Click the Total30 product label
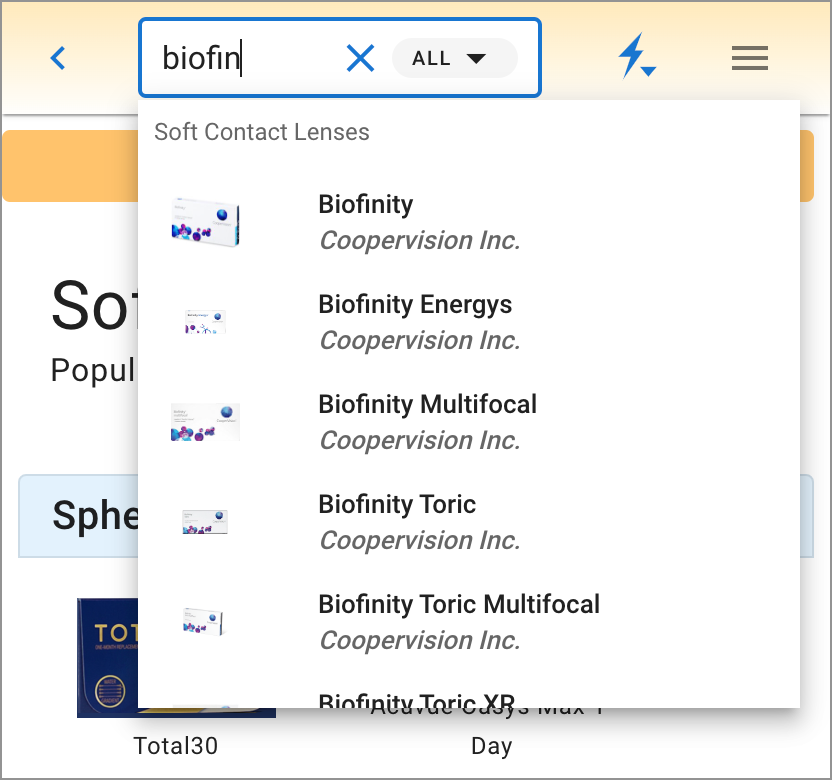The width and height of the screenshot is (832, 780). [176, 746]
